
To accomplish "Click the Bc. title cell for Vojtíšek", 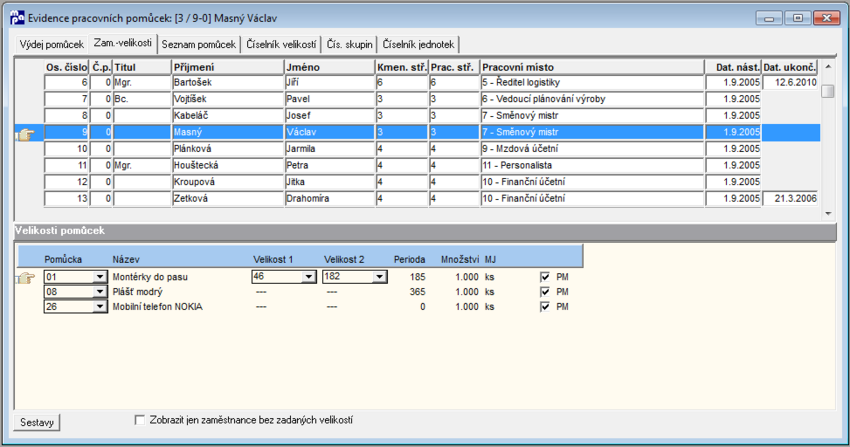I will [x=141, y=99].
